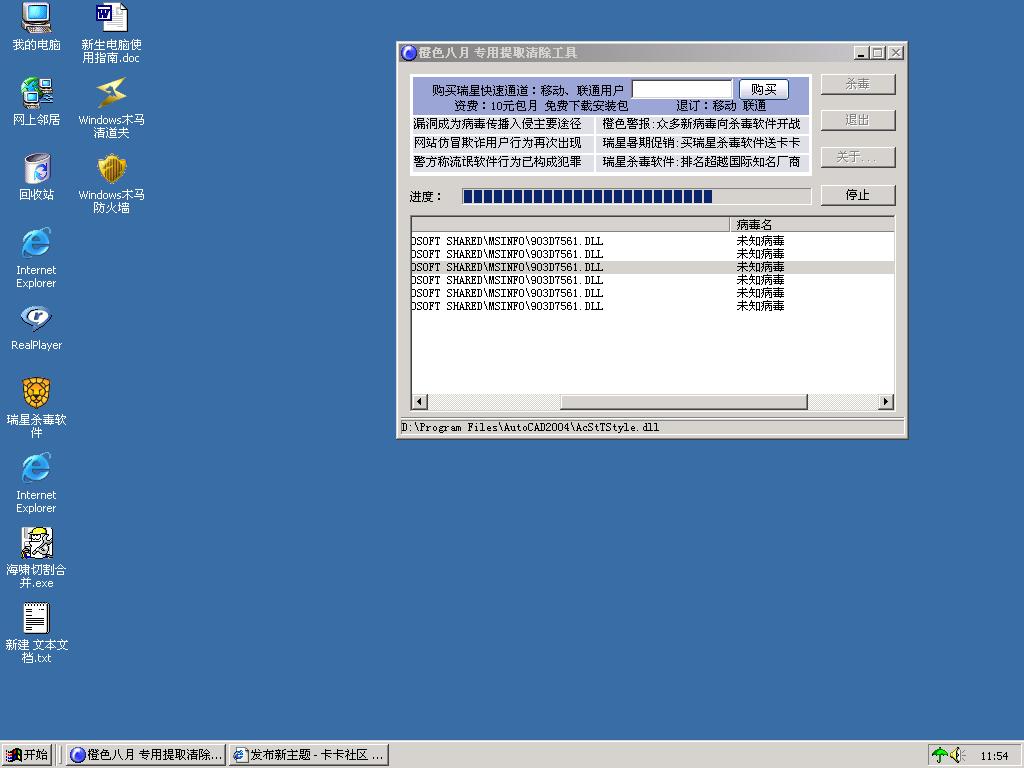The height and width of the screenshot is (768, 1024).
Task: Click the horizontal scrollbar left arrow
Action: pos(420,402)
